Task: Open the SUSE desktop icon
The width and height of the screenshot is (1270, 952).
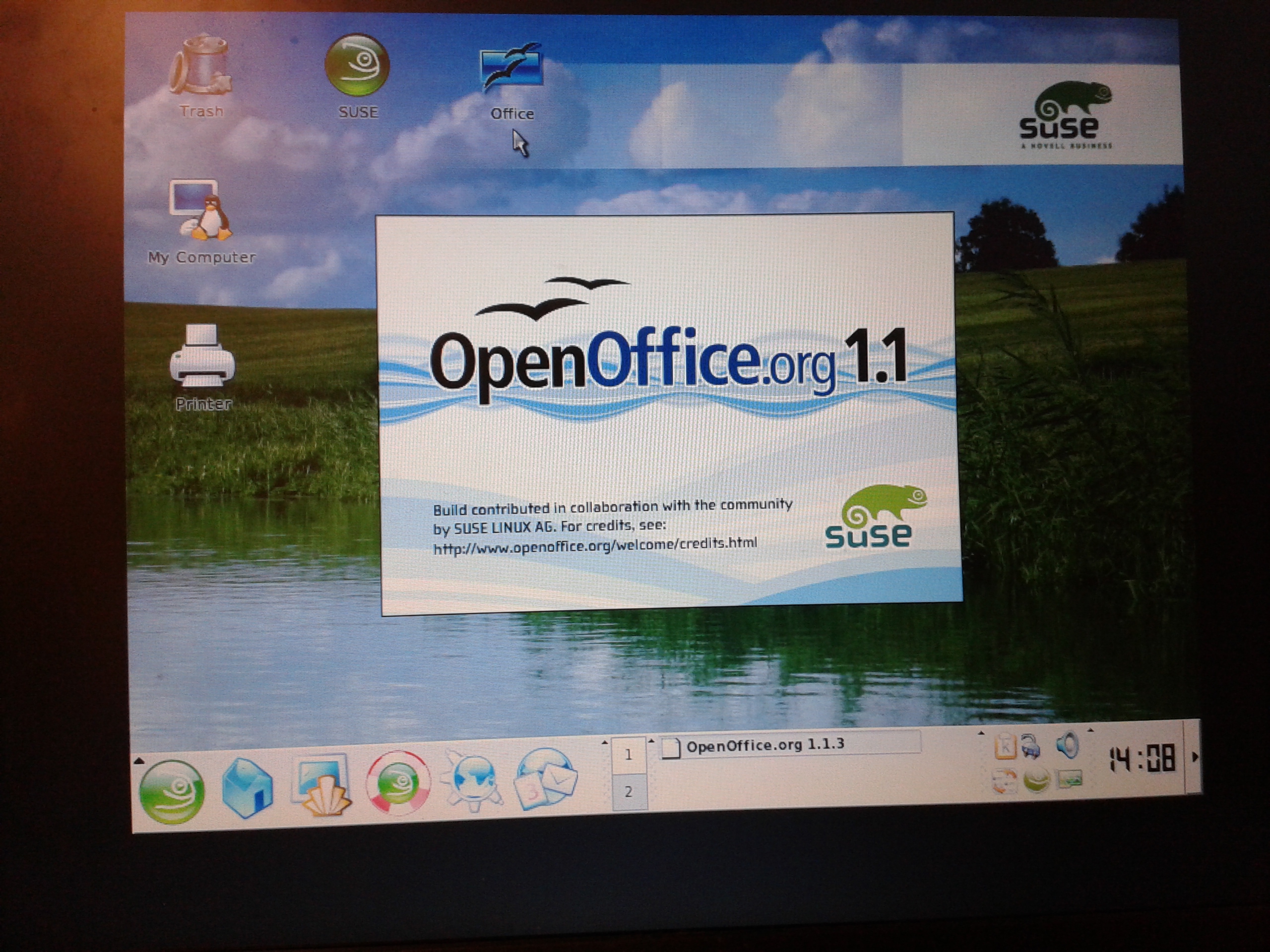Action: 357,65
